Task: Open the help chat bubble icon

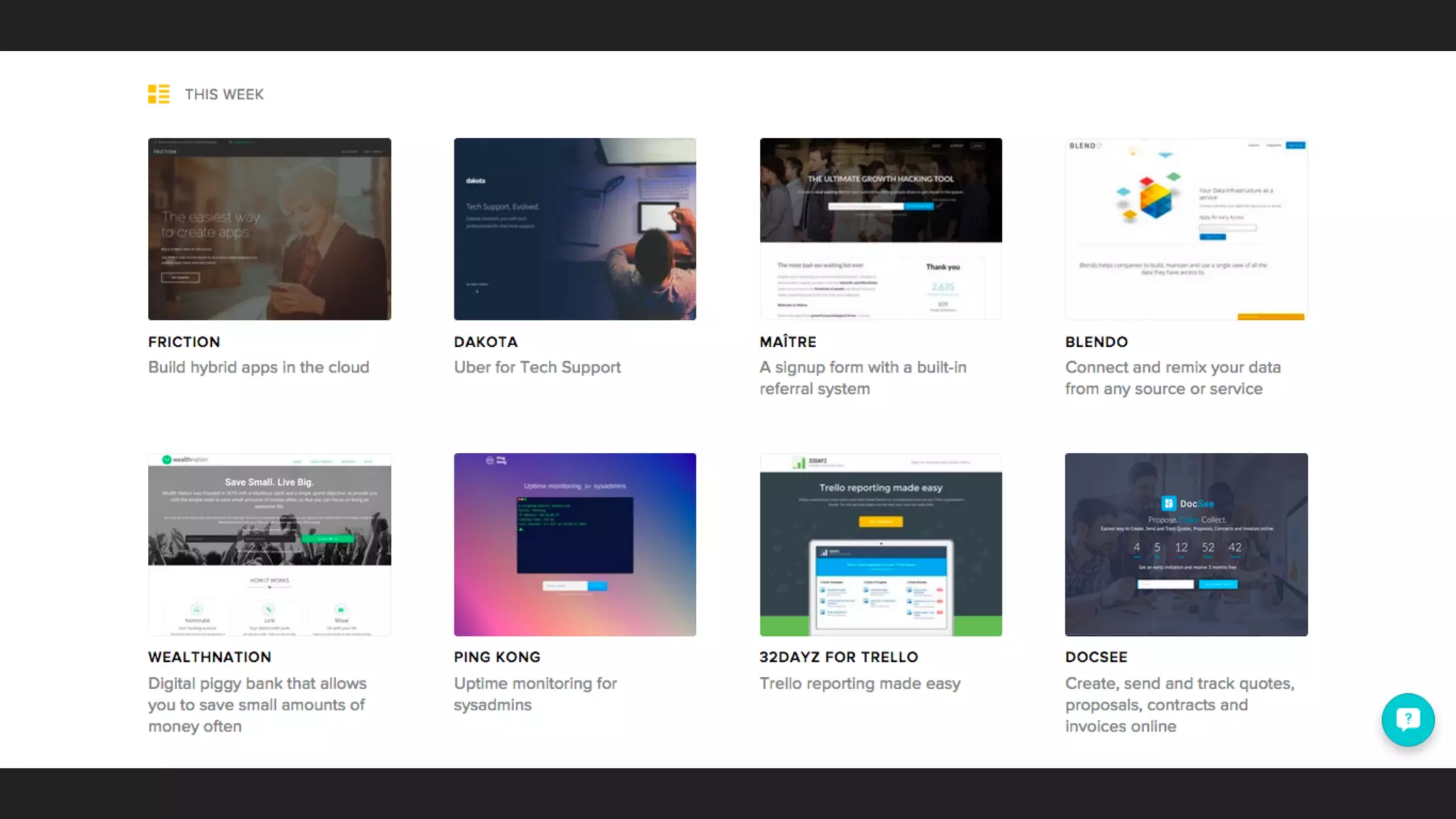Action: coord(1408,719)
